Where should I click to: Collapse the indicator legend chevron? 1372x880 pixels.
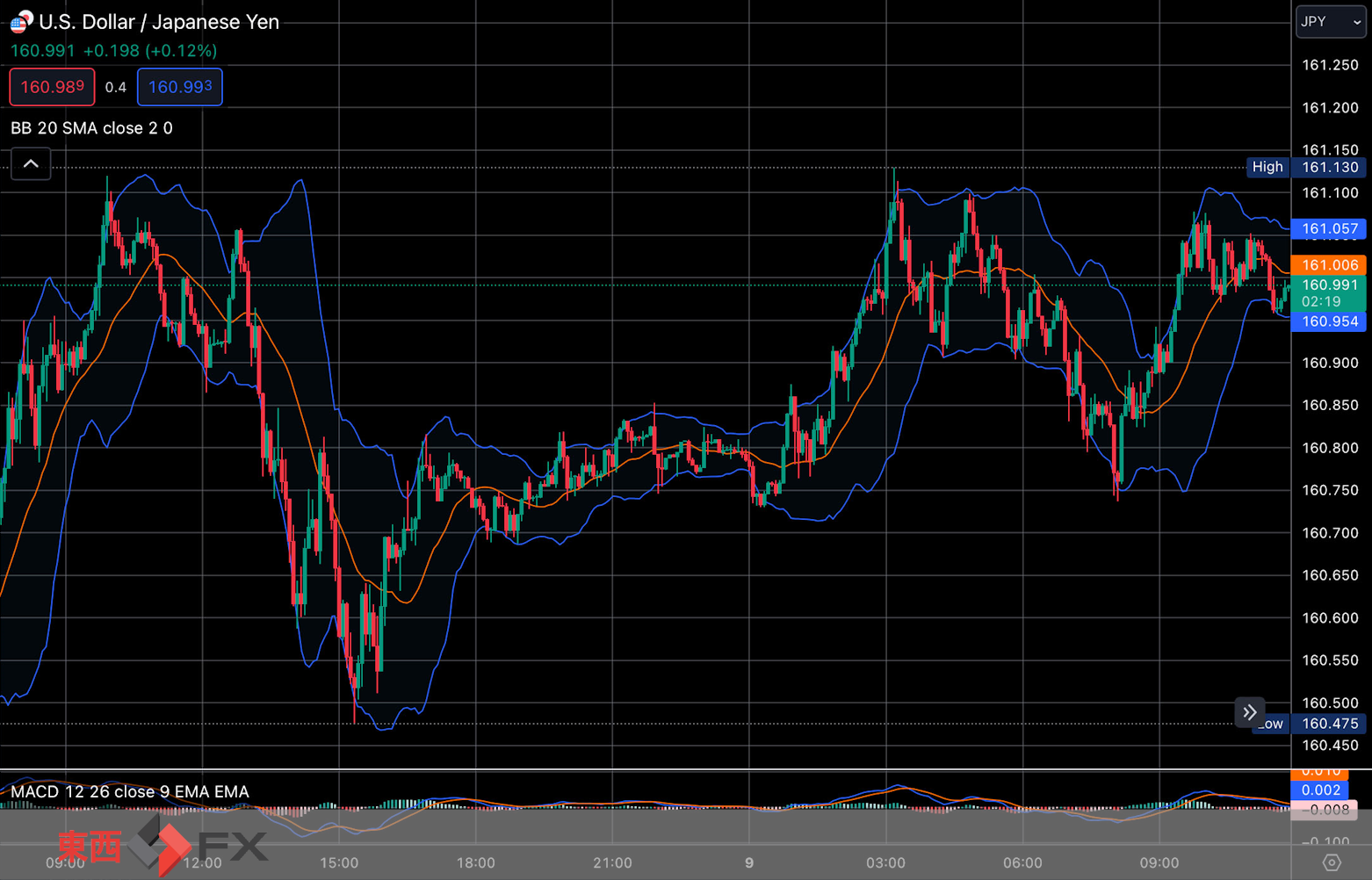pyautogui.click(x=31, y=164)
